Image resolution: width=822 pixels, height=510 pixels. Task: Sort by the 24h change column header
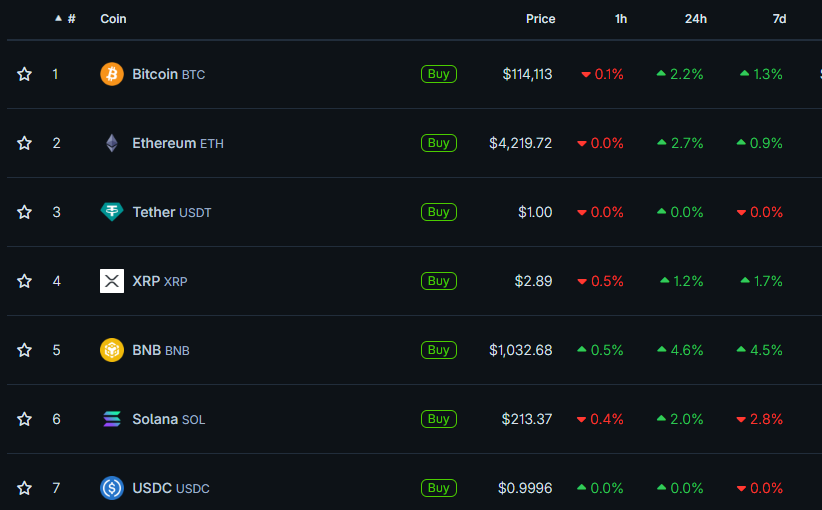point(696,19)
